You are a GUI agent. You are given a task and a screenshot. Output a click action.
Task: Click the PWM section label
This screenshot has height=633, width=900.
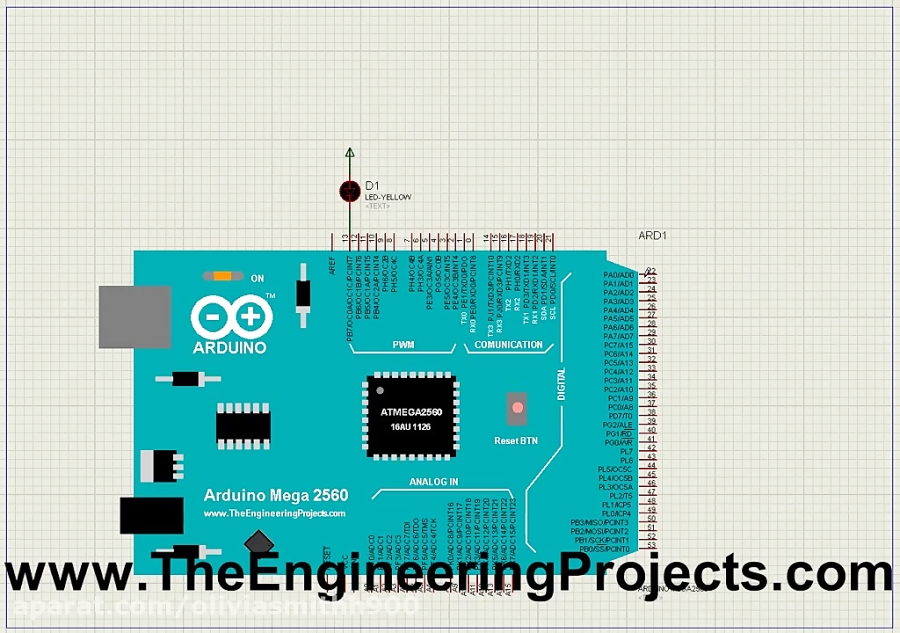coord(403,345)
